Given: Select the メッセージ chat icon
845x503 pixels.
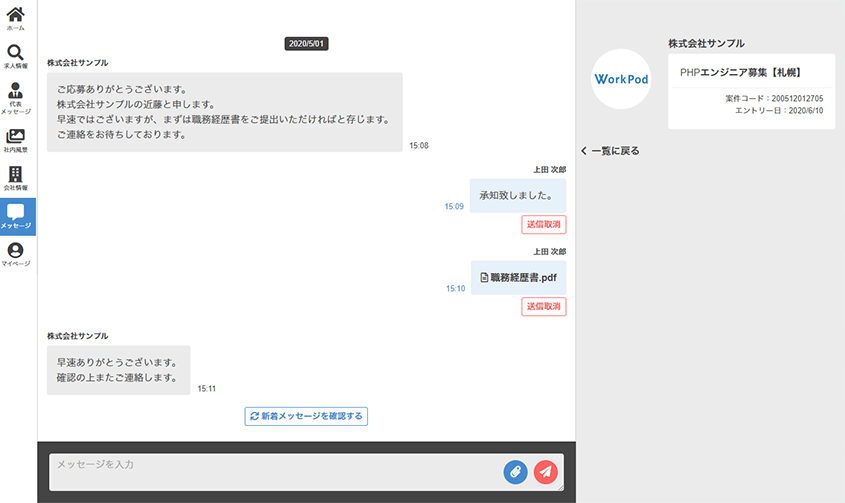Looking at the screenshot, I should click(16, 216).
